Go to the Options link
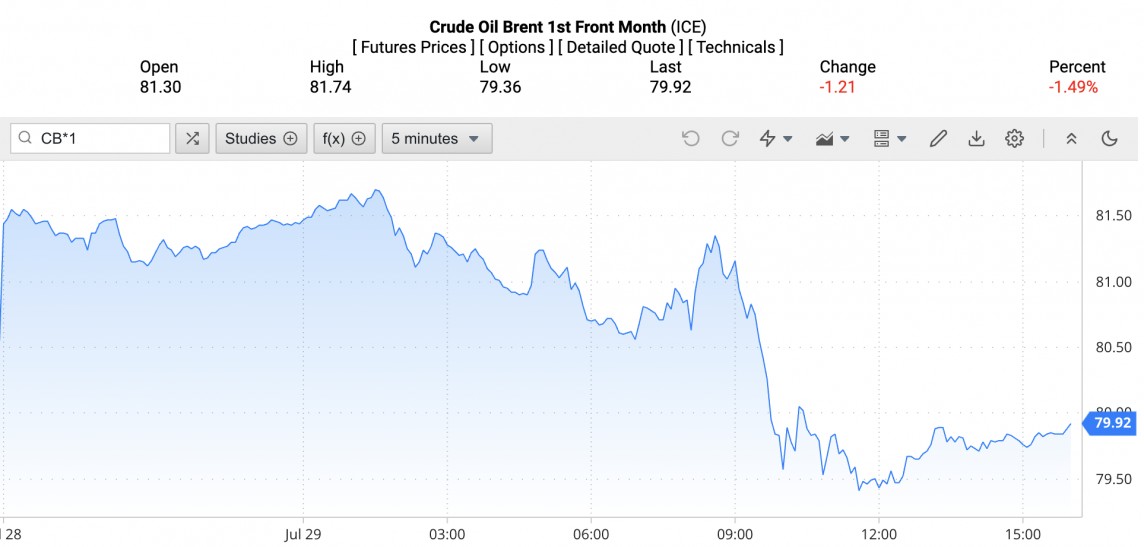1144x547 pixels. point(516,47)
